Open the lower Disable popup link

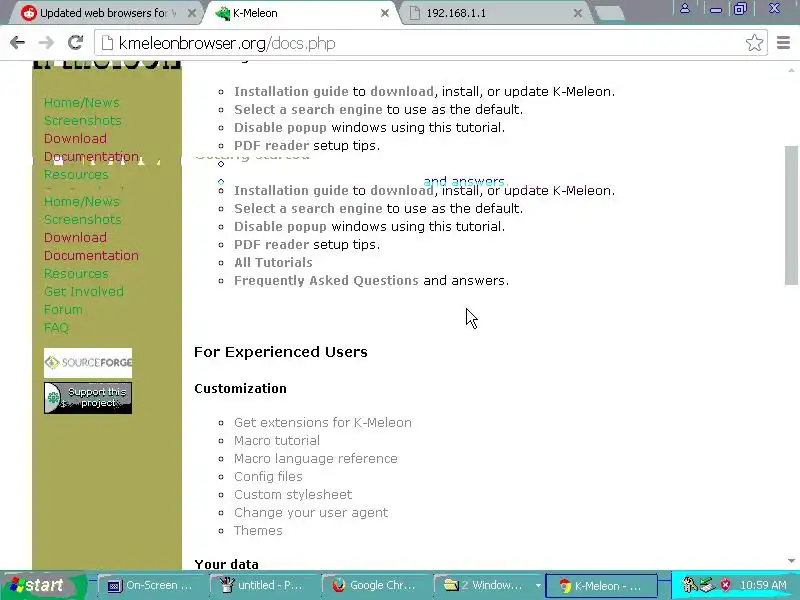(x=280, y=227)
